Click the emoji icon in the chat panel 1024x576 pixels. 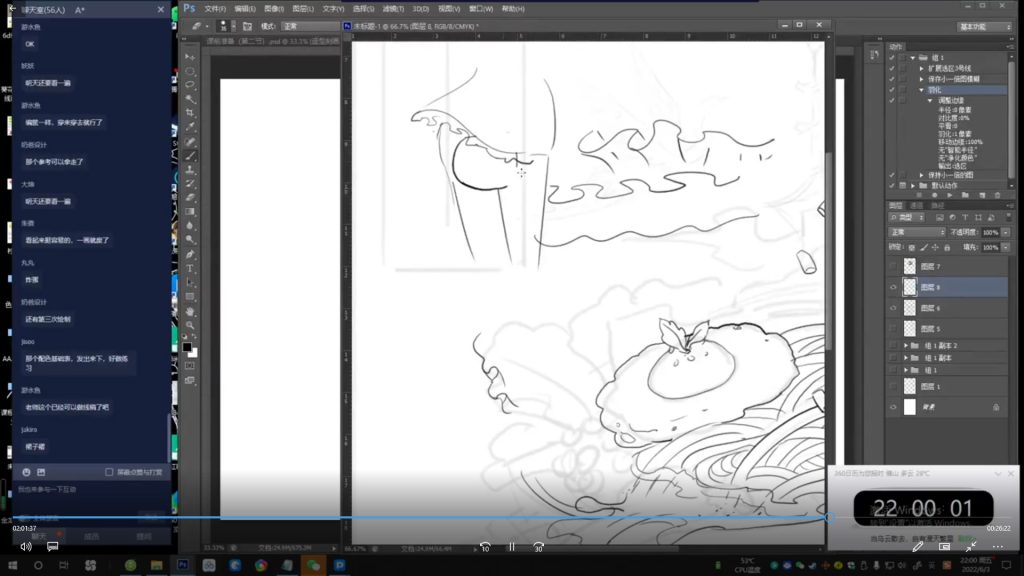[26, 471]
